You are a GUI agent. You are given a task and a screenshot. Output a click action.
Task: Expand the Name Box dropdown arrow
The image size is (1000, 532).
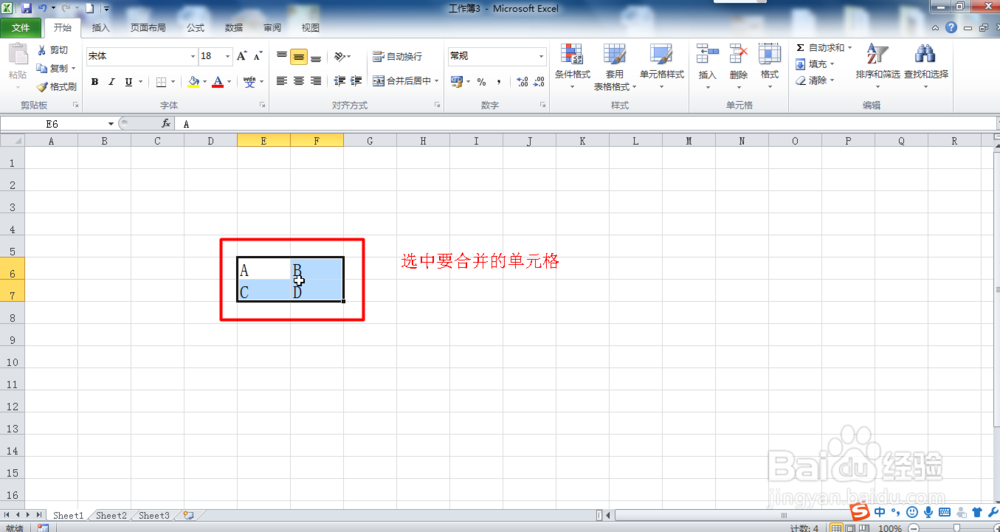[x=111, y=124]
